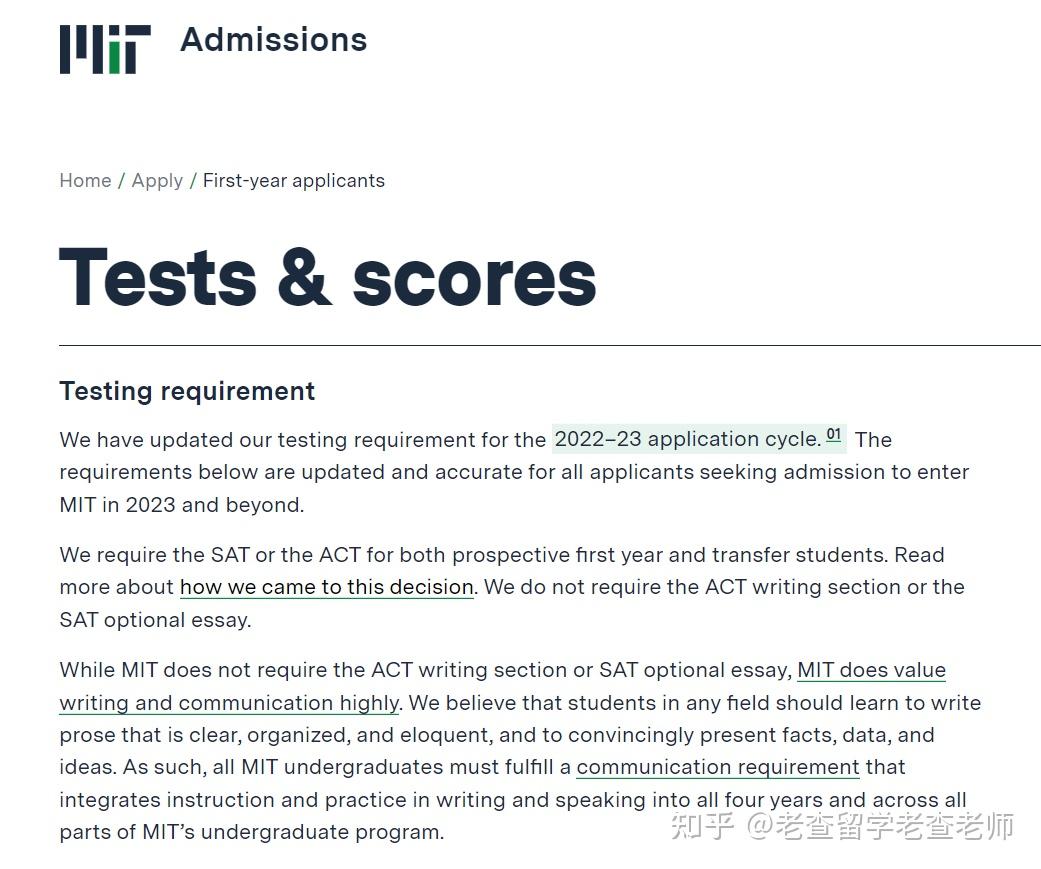Screen dimensions: 1041x869
Task: Follow the link how we came to this decision
Action: [326, 587]
